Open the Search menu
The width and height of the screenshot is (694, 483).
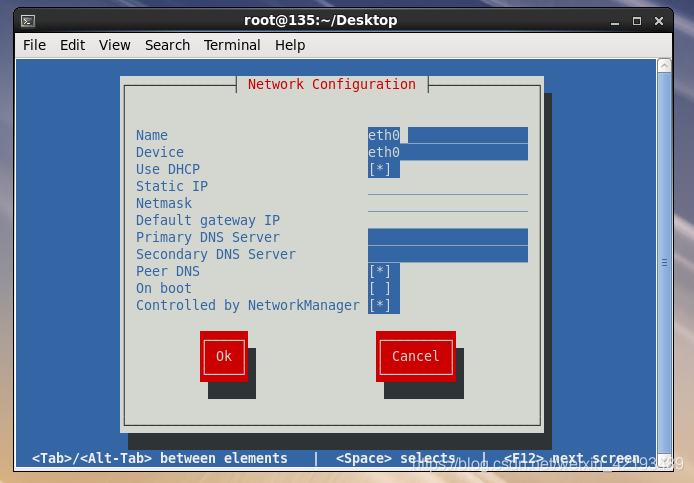(x=167, y=45)
